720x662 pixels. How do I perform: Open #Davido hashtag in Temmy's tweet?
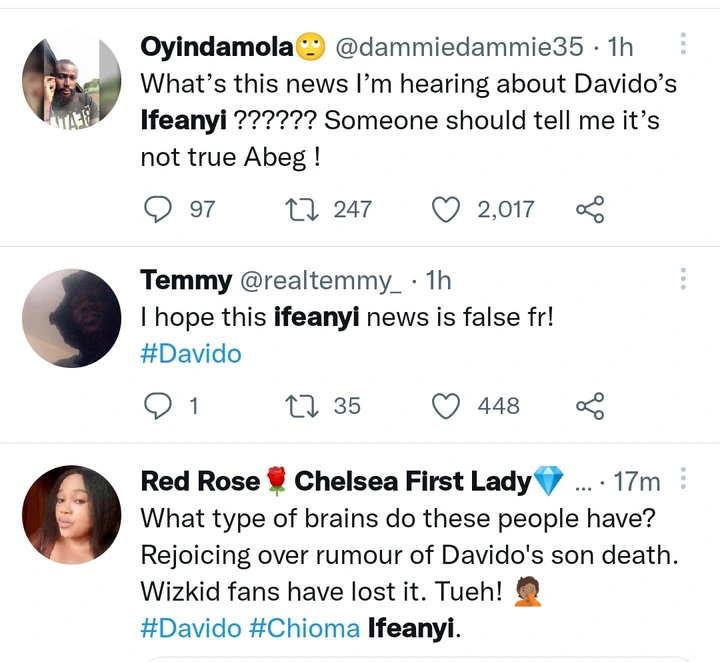pos(191,355)
